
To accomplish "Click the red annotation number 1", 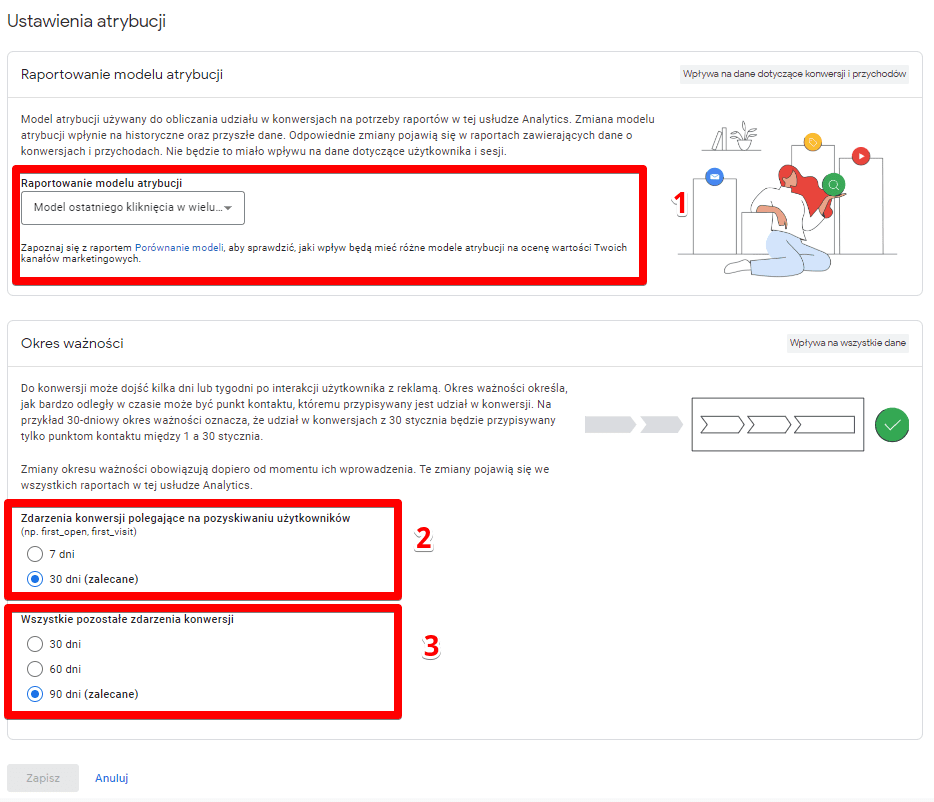I will [x=680, y=204].
